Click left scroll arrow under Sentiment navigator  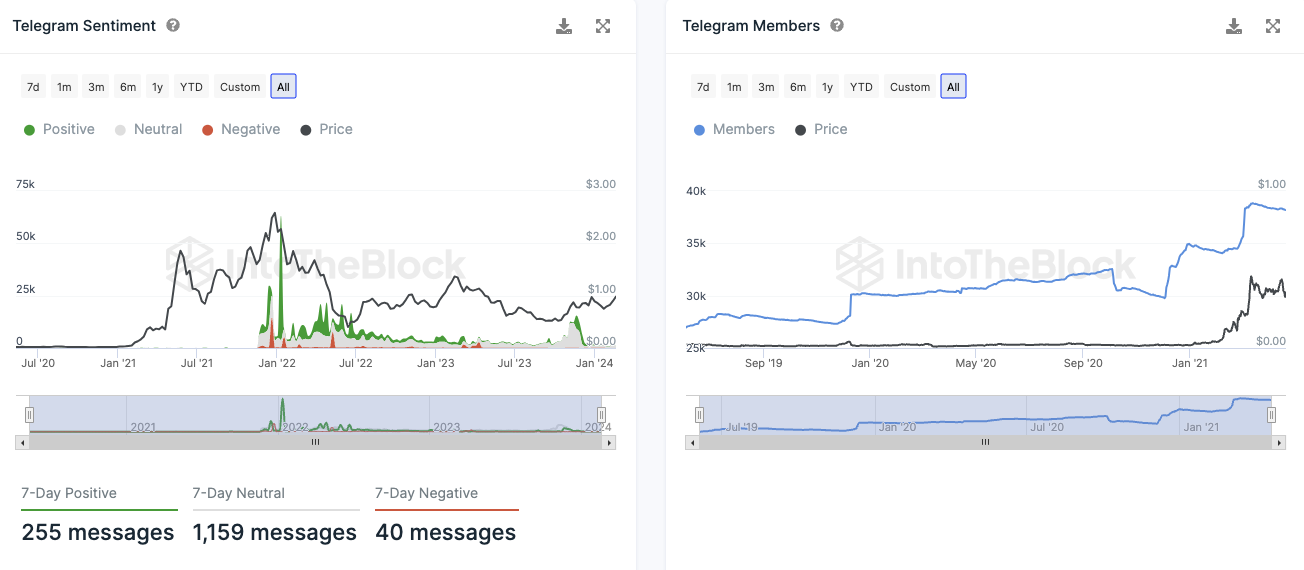(x=22, y=441)
